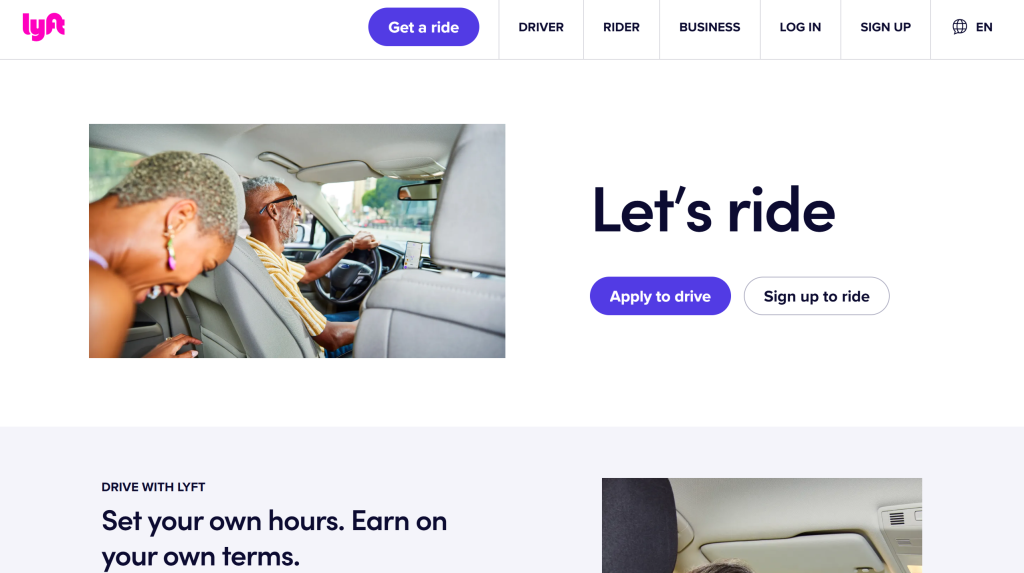Viewport: 1024px width, 573px height.
Task: Click the globe language icon
Action: click(959, 27)
